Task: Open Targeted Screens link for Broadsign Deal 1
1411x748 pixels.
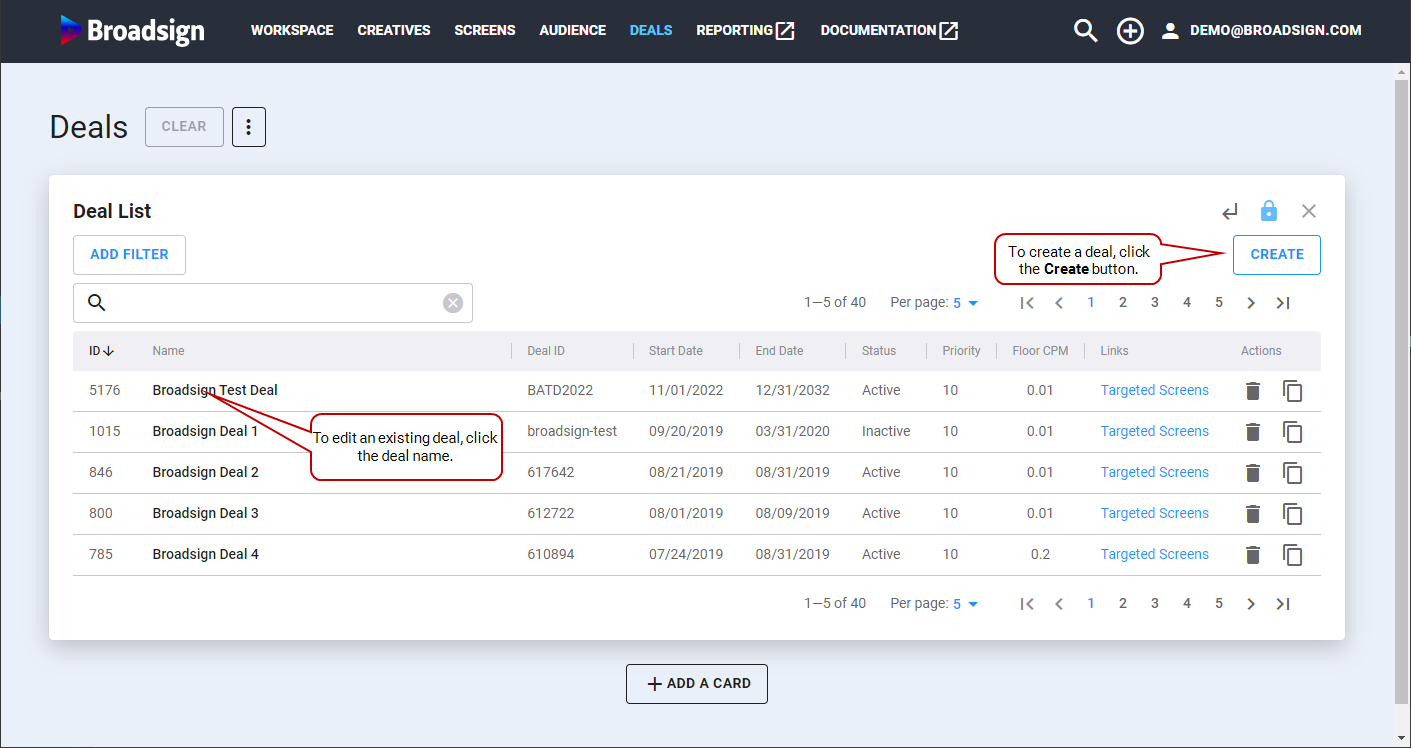Action: pos(1155,431)
